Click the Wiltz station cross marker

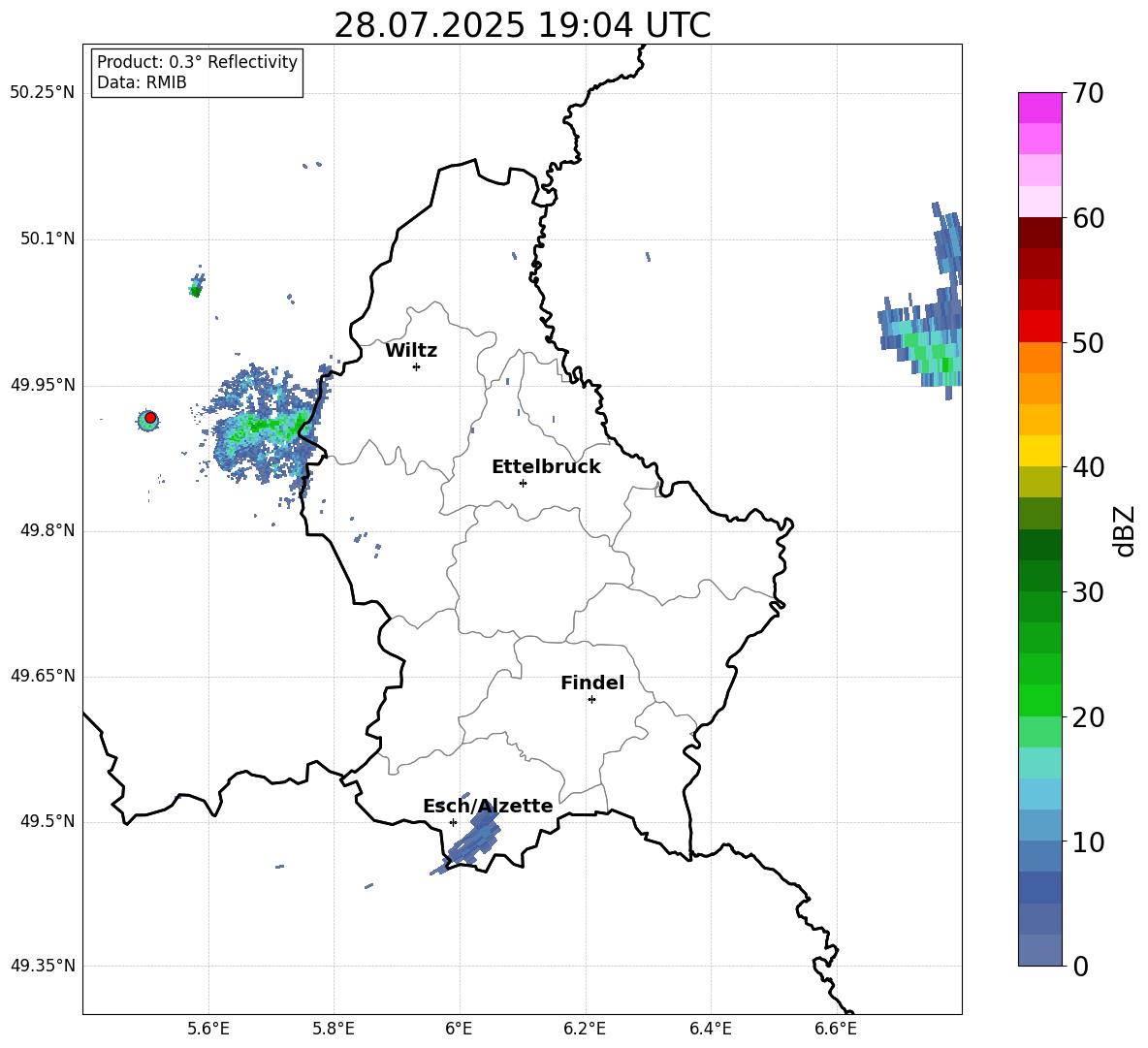tap(417, 366)
